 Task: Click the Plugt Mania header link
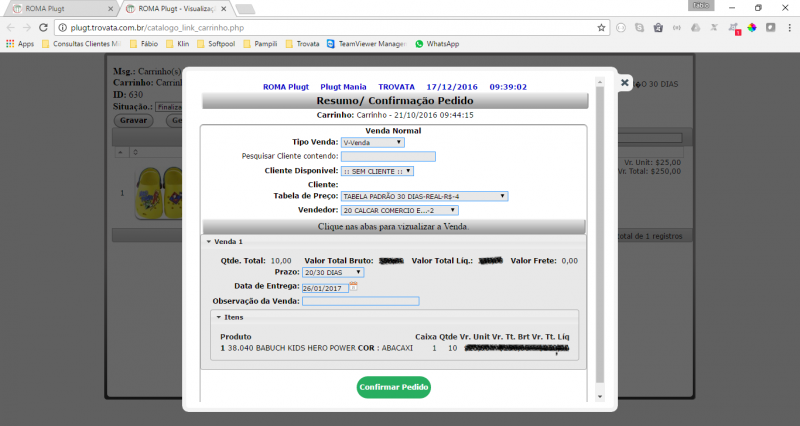coord(343,87)
